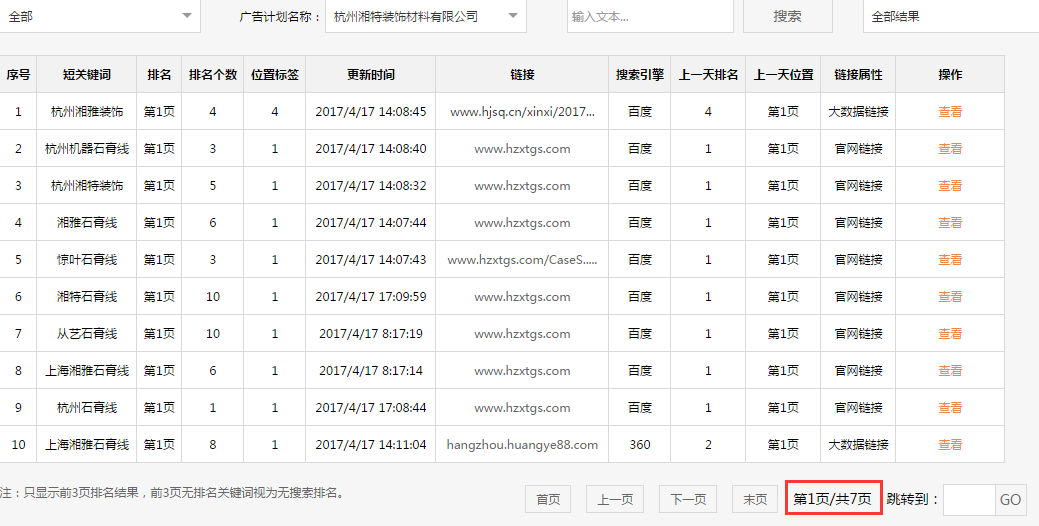This screenshot has width=1039, height=526.
Task: Open 查看 for 从艺石膏线
Action: (950, 334)
